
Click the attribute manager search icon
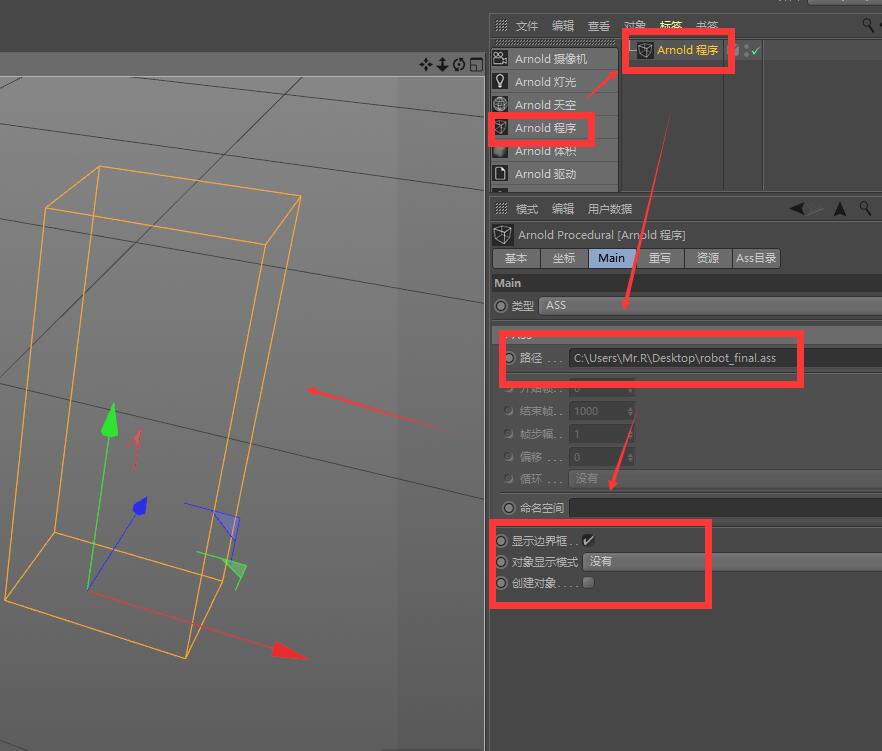click(865, 209)
